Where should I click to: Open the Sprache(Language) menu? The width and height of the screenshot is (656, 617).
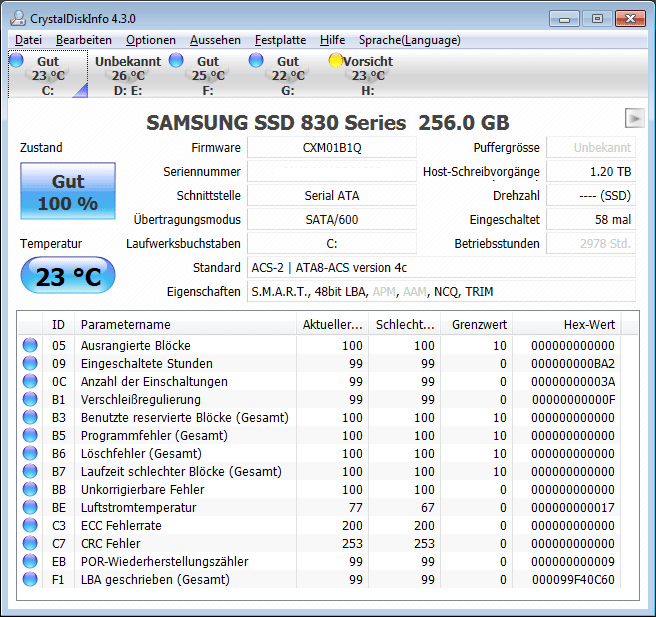point(410,40)
